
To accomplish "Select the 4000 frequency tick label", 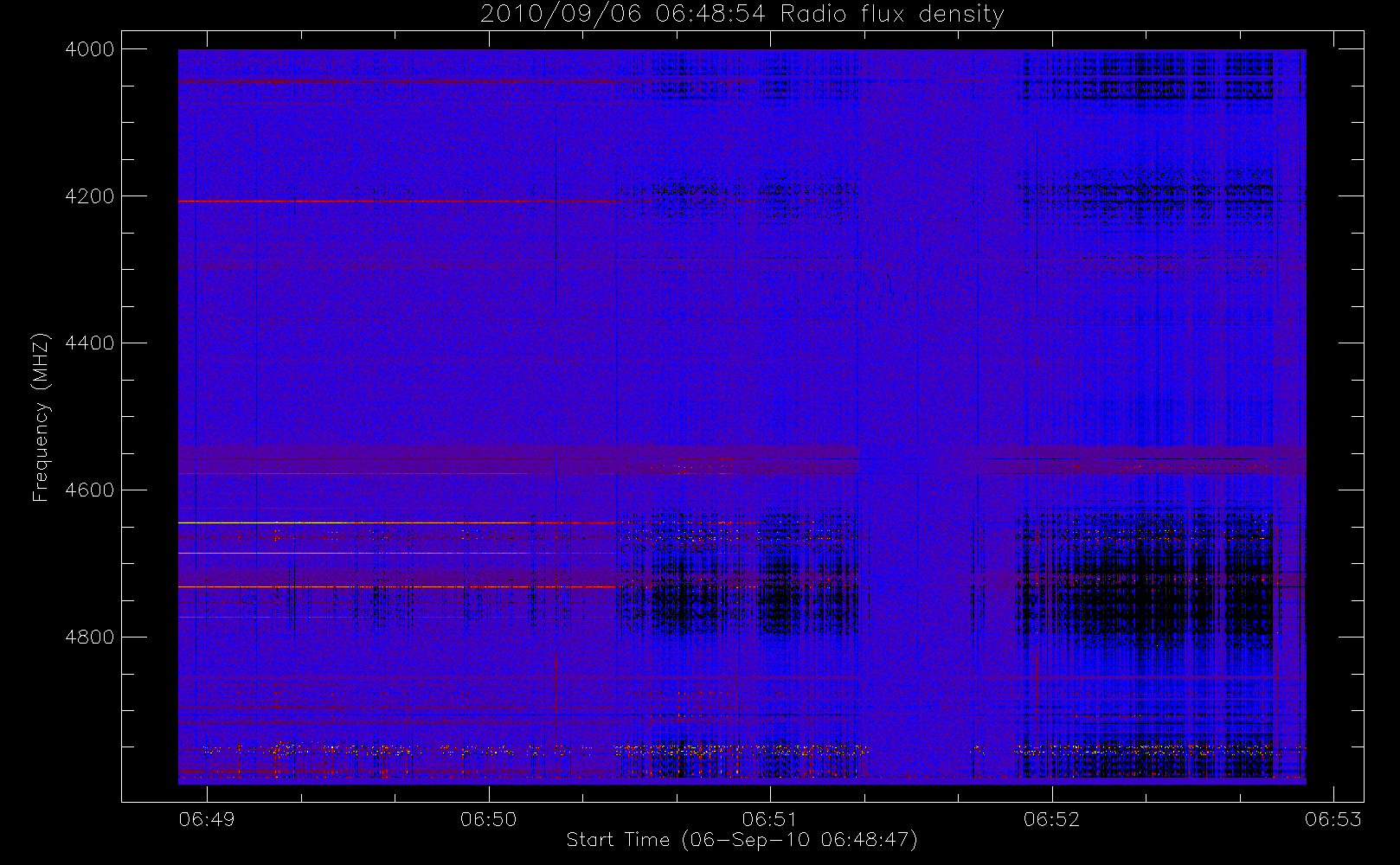I will 89,49.
